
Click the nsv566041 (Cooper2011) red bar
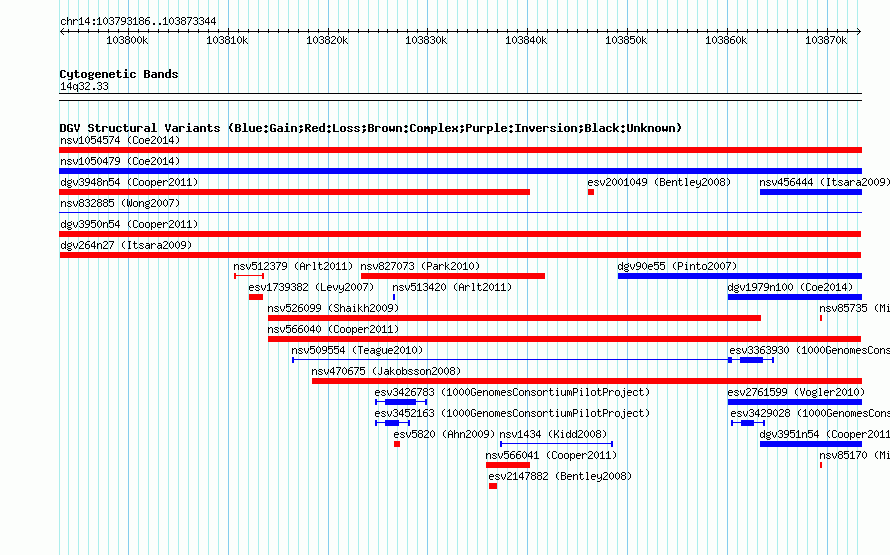[508, 465]
